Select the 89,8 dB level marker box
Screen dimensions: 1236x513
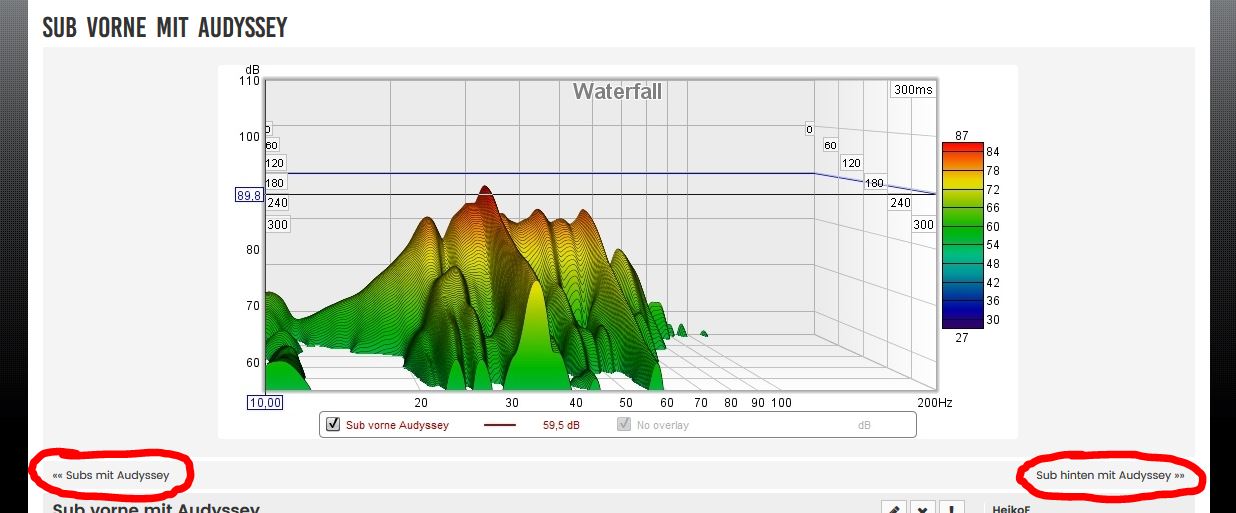pos(249,195)
